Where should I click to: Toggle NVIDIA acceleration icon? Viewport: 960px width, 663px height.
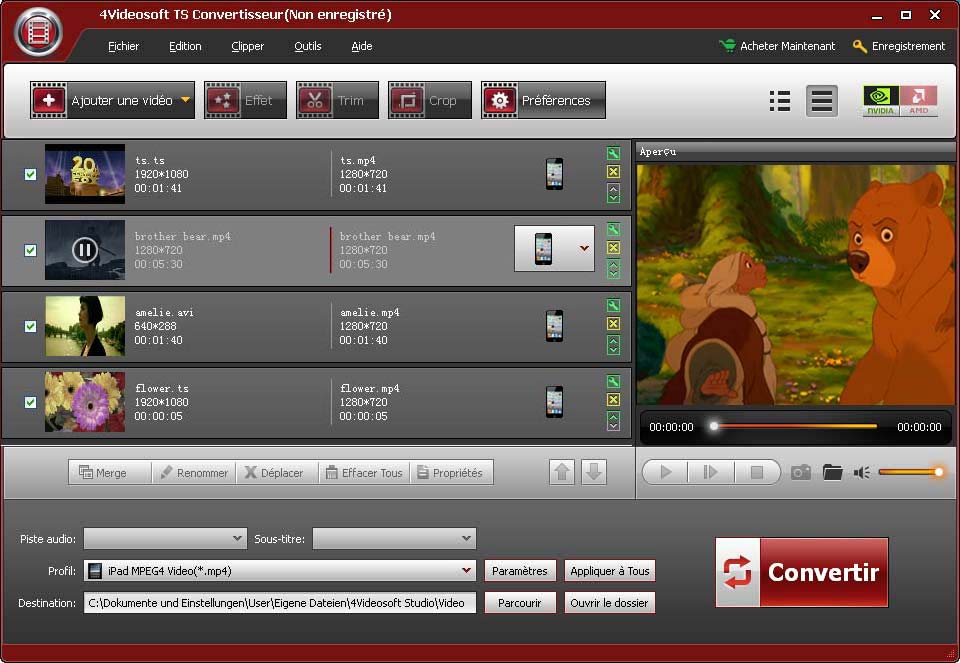[880, 100]
